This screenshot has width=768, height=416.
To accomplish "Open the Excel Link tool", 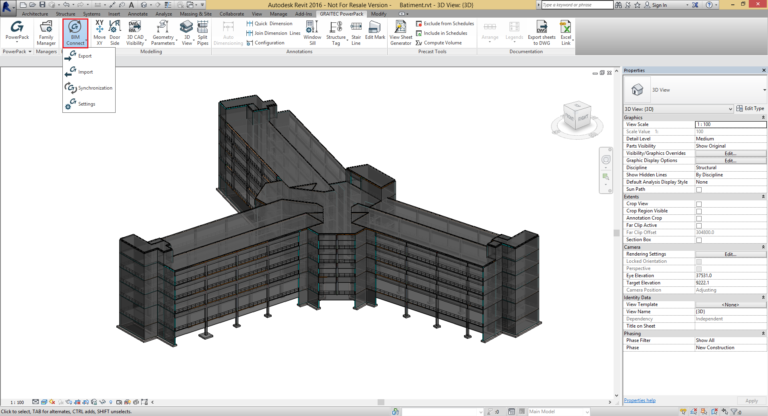I will (x=566, y=32).
